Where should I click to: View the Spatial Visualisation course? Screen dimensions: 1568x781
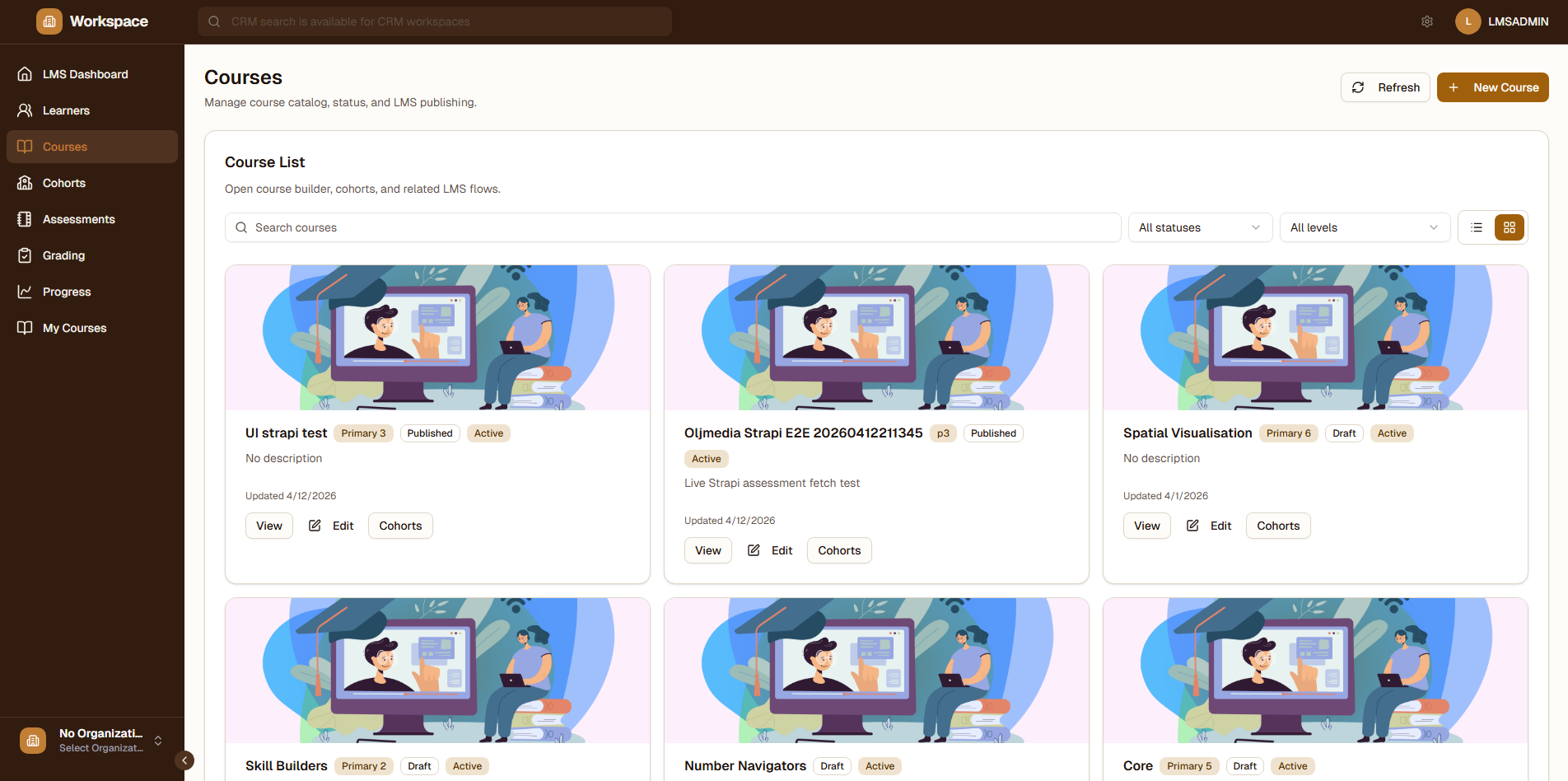pos(1147,526)
